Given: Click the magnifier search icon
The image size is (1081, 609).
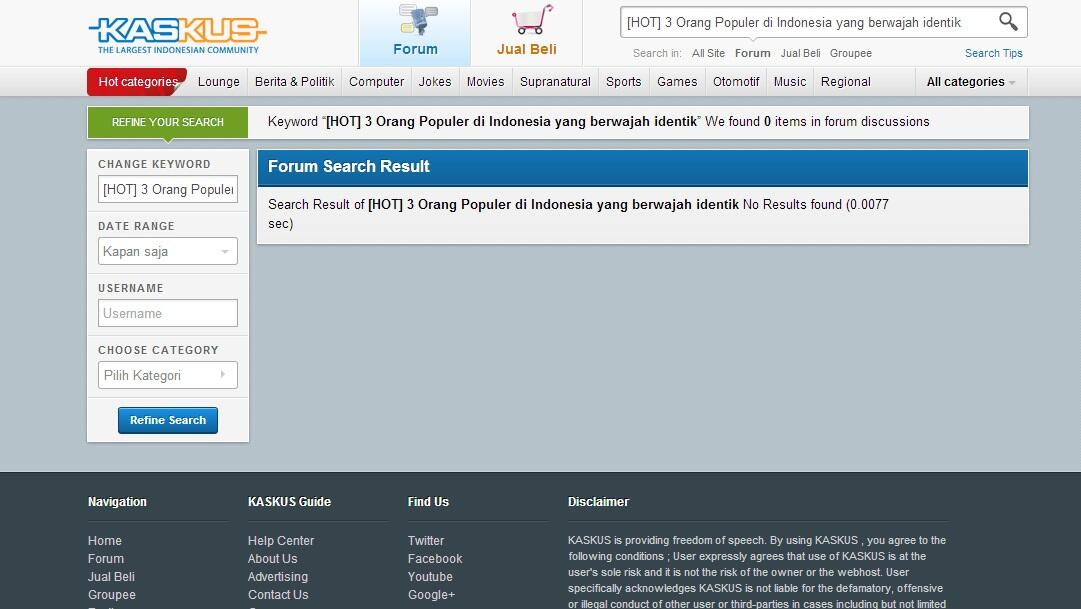Looking at the screenshot, I should click(1008, 21).
